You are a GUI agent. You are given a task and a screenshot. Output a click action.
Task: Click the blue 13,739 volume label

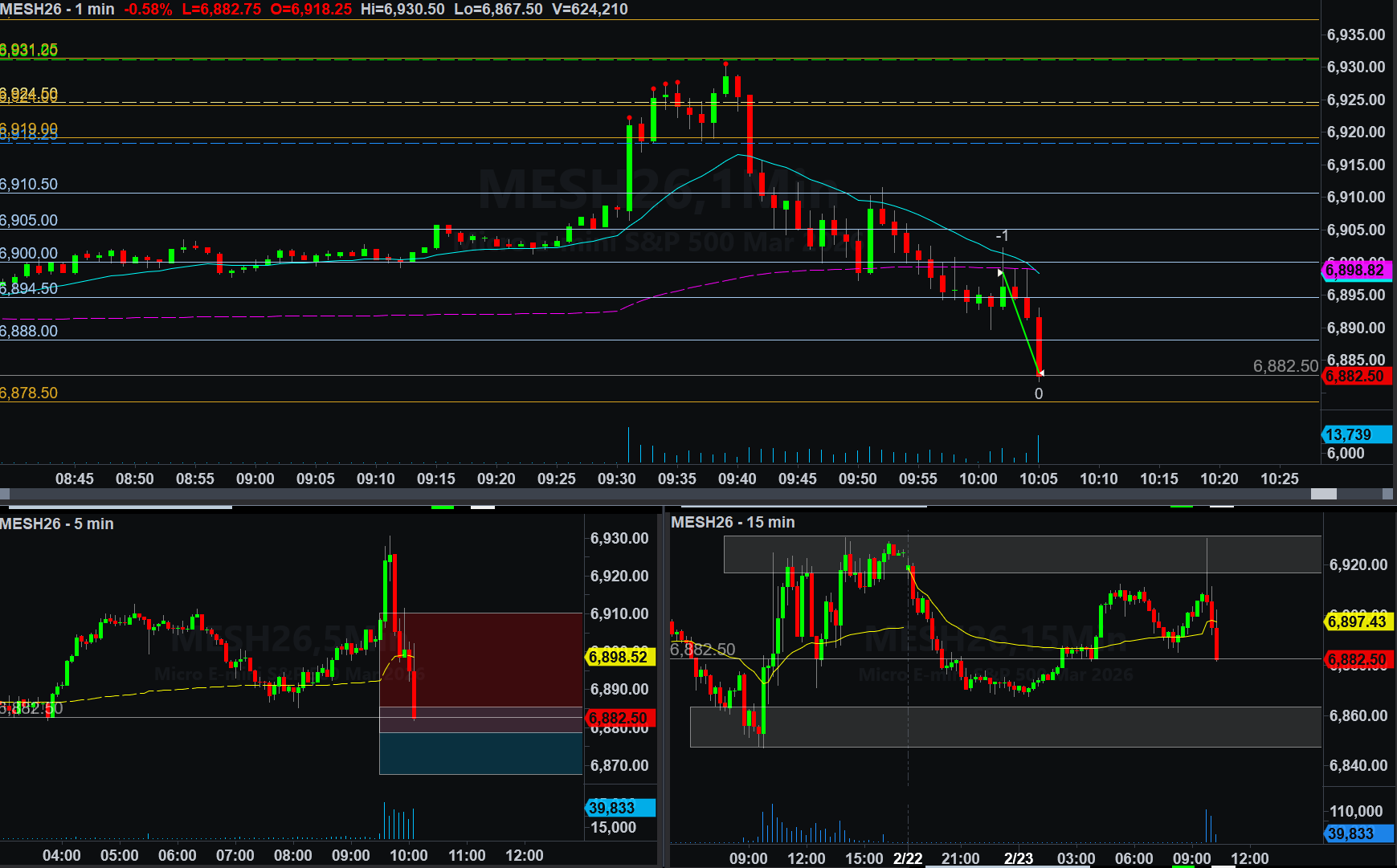click(1356, 434)
